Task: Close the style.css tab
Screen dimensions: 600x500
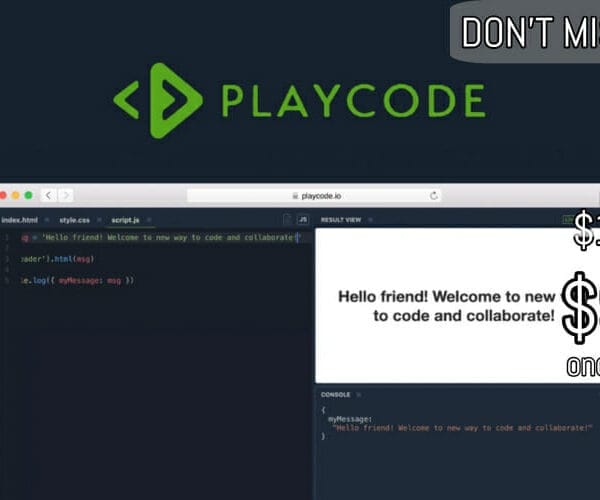Action: [99, 220]
